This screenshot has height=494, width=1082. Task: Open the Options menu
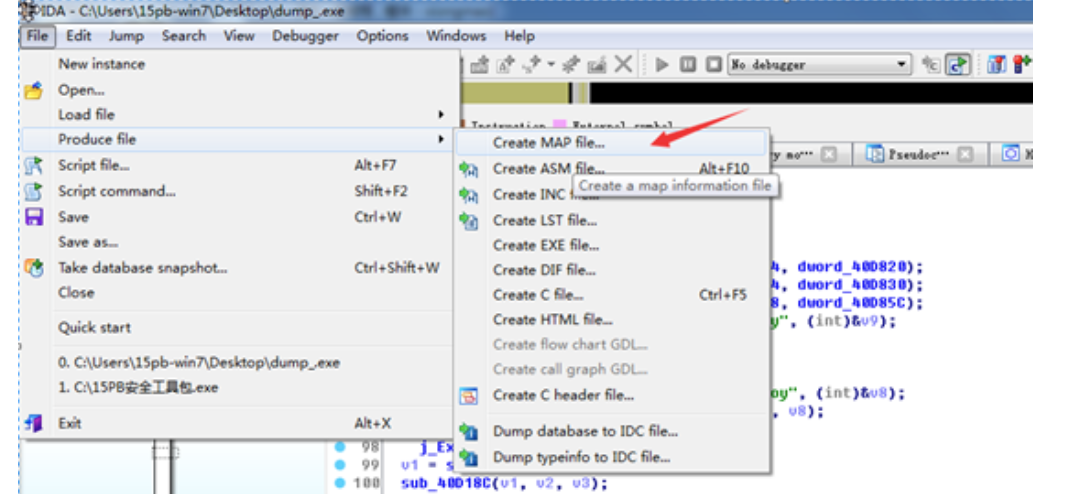tap(382, 36)
